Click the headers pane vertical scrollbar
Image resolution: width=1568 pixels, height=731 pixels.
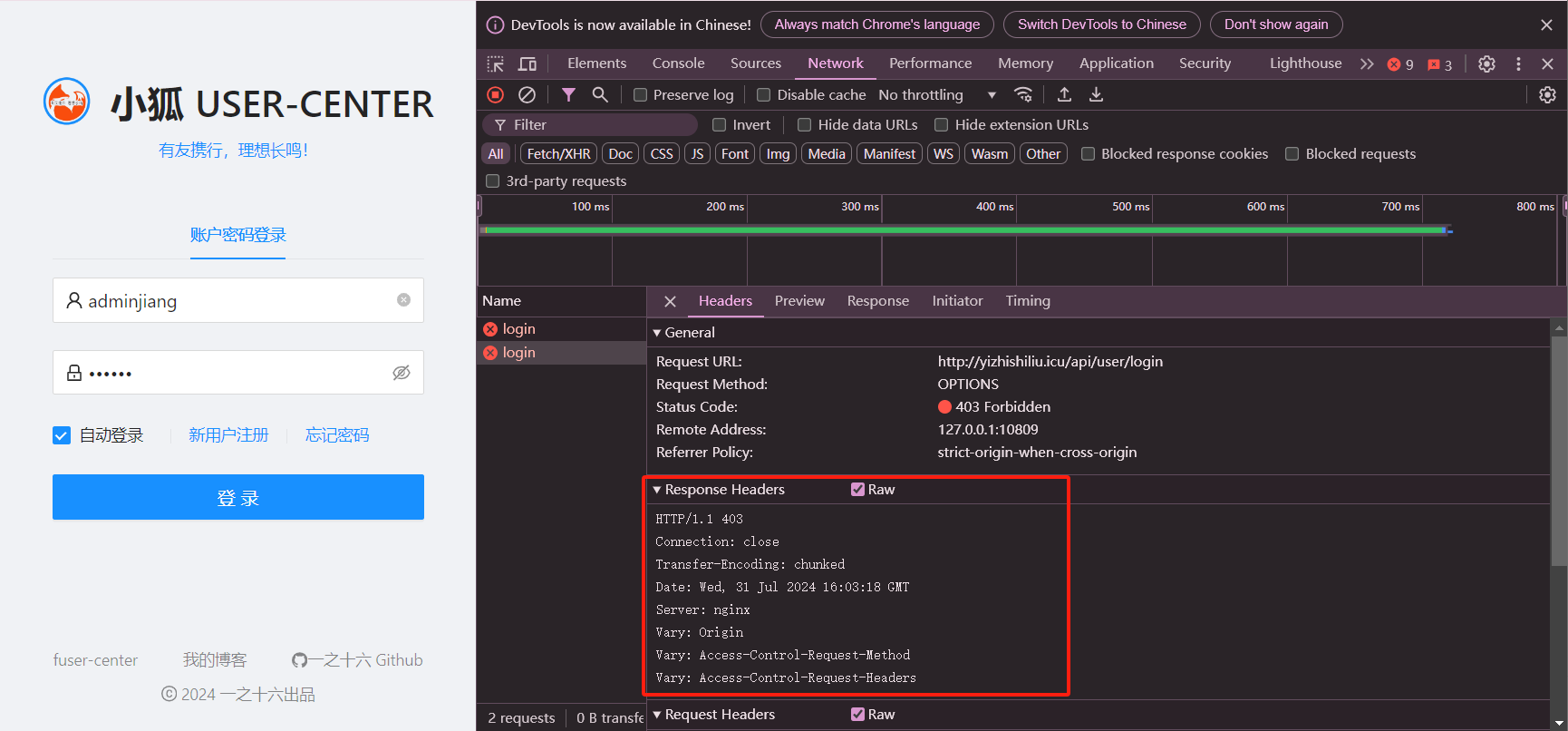coord(1559,453)
